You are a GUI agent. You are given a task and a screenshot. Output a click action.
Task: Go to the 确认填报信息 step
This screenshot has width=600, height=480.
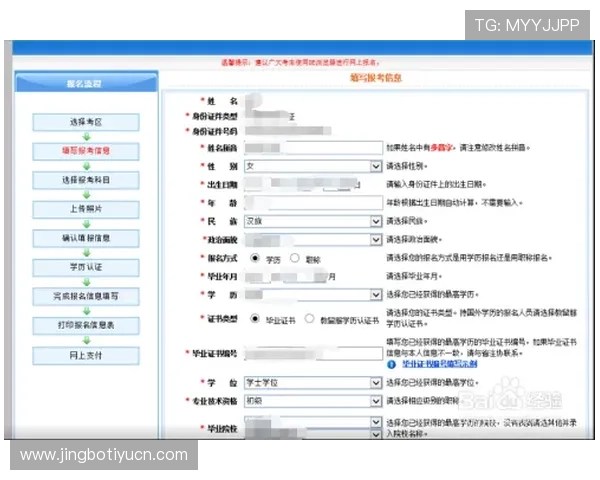(86, 238)
